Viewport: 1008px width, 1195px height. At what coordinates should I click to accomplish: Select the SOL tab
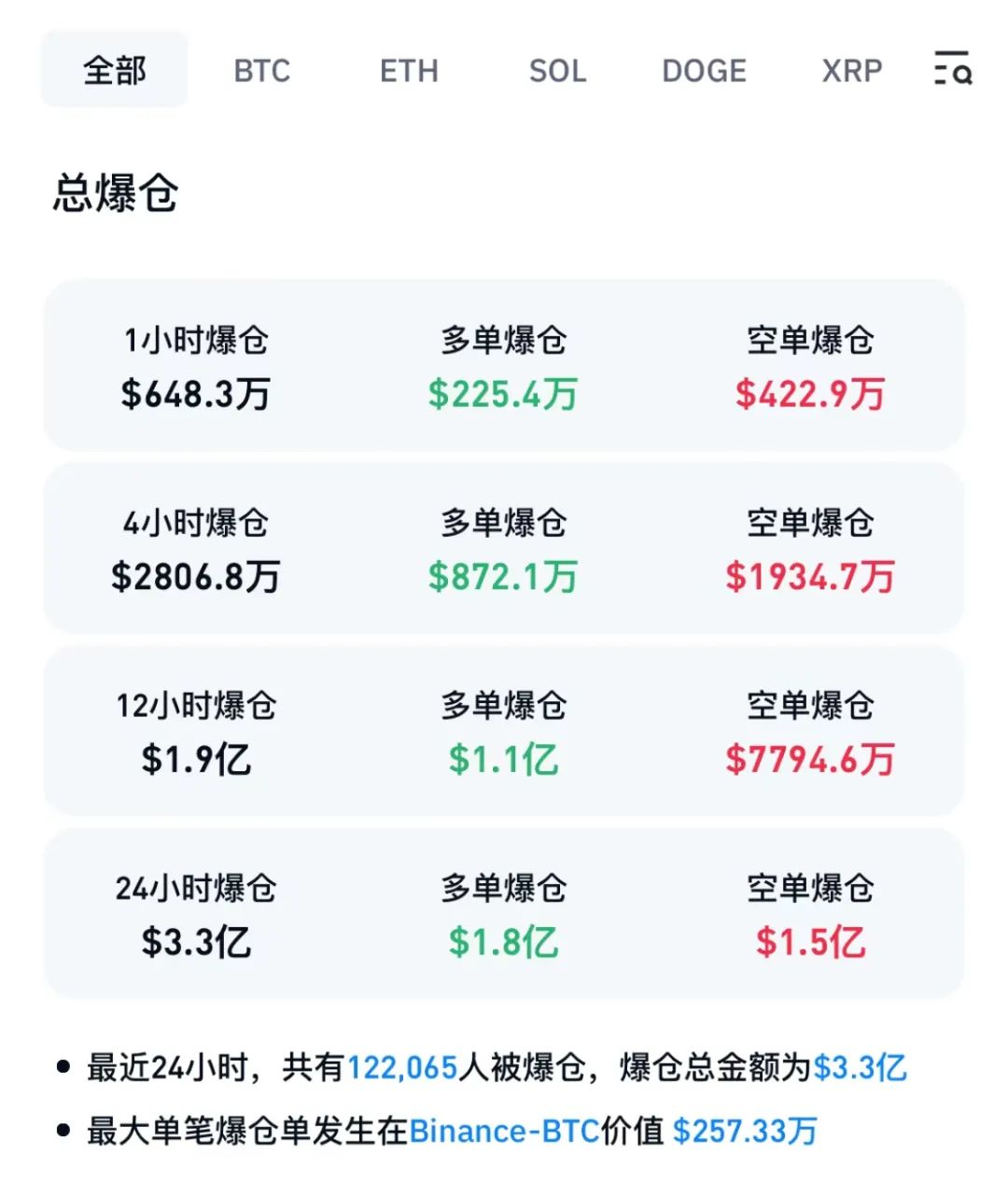pyautogui.click(x=558, y=71)
